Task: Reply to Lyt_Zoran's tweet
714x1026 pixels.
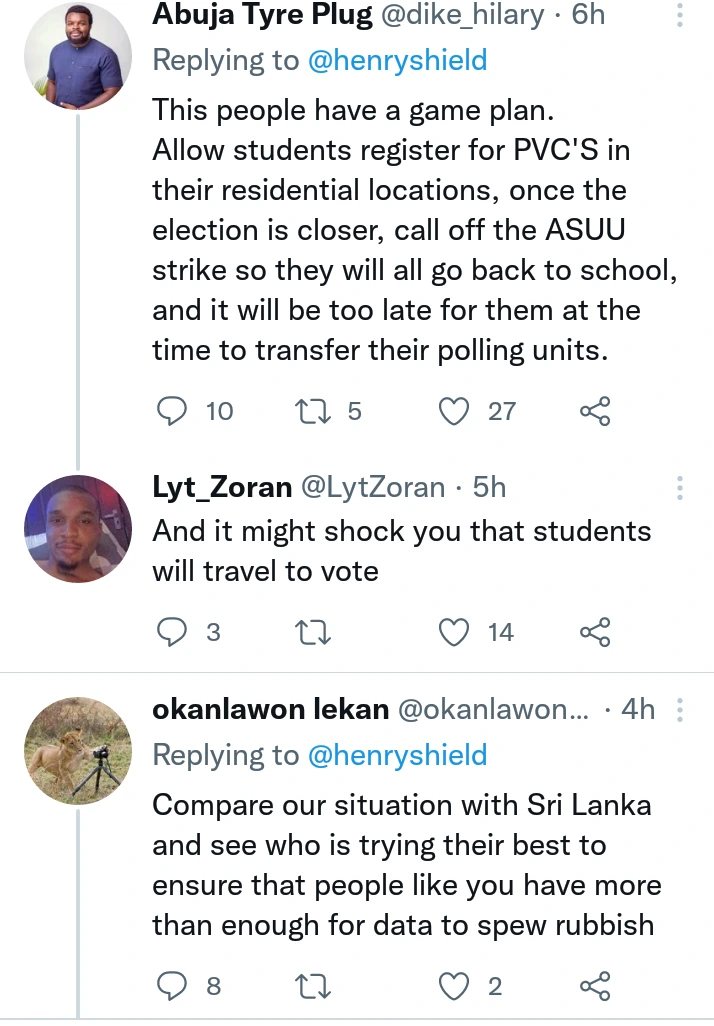Action: (173, 631)
